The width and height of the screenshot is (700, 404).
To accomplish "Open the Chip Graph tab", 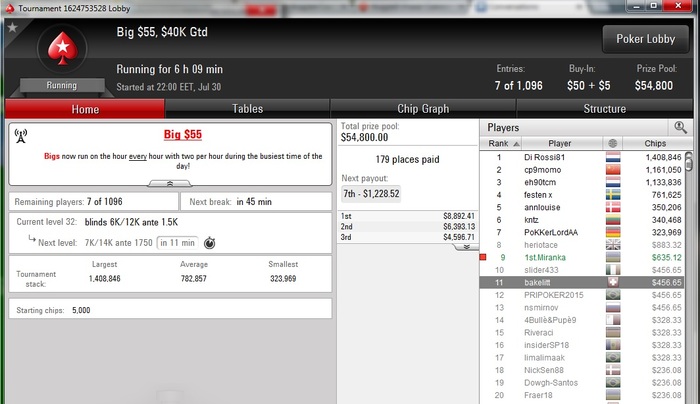I will [x=423, y=109].
